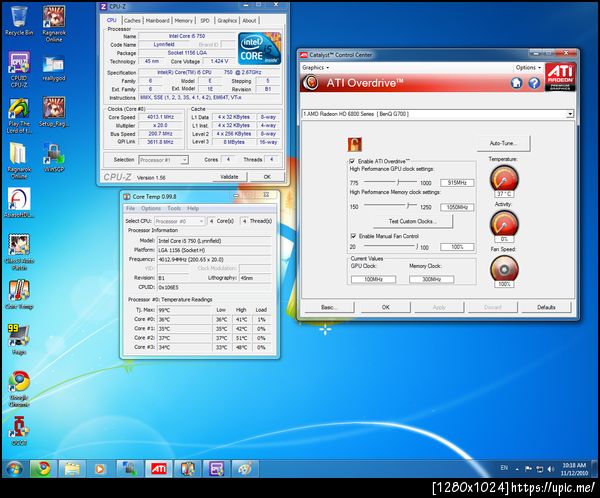Open the Fraps desktop shortcut
The height and width of the screenshot is (498, 600).
click(x=19, y=340)
